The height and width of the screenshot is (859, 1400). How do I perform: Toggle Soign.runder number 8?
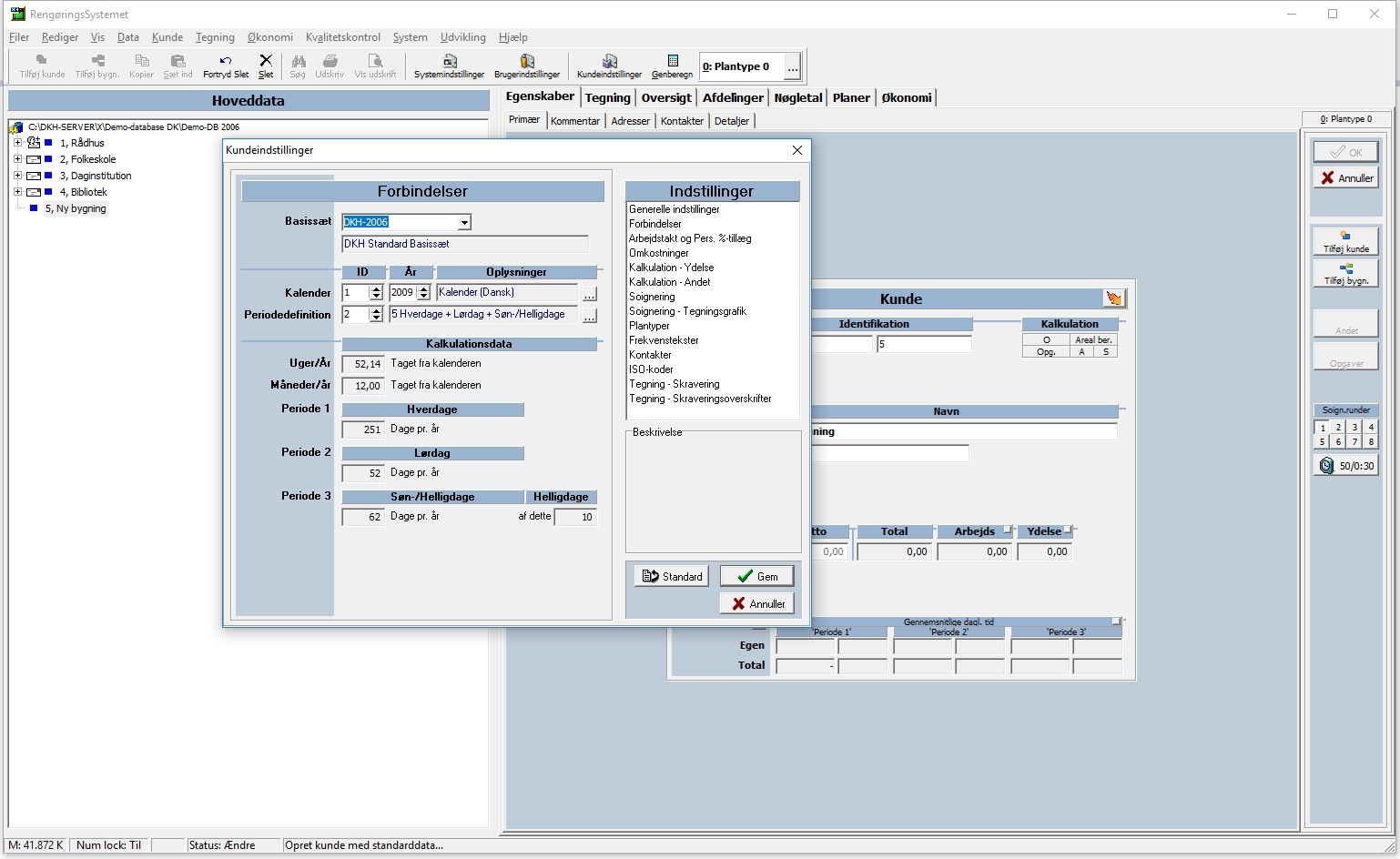[1371, 441]
